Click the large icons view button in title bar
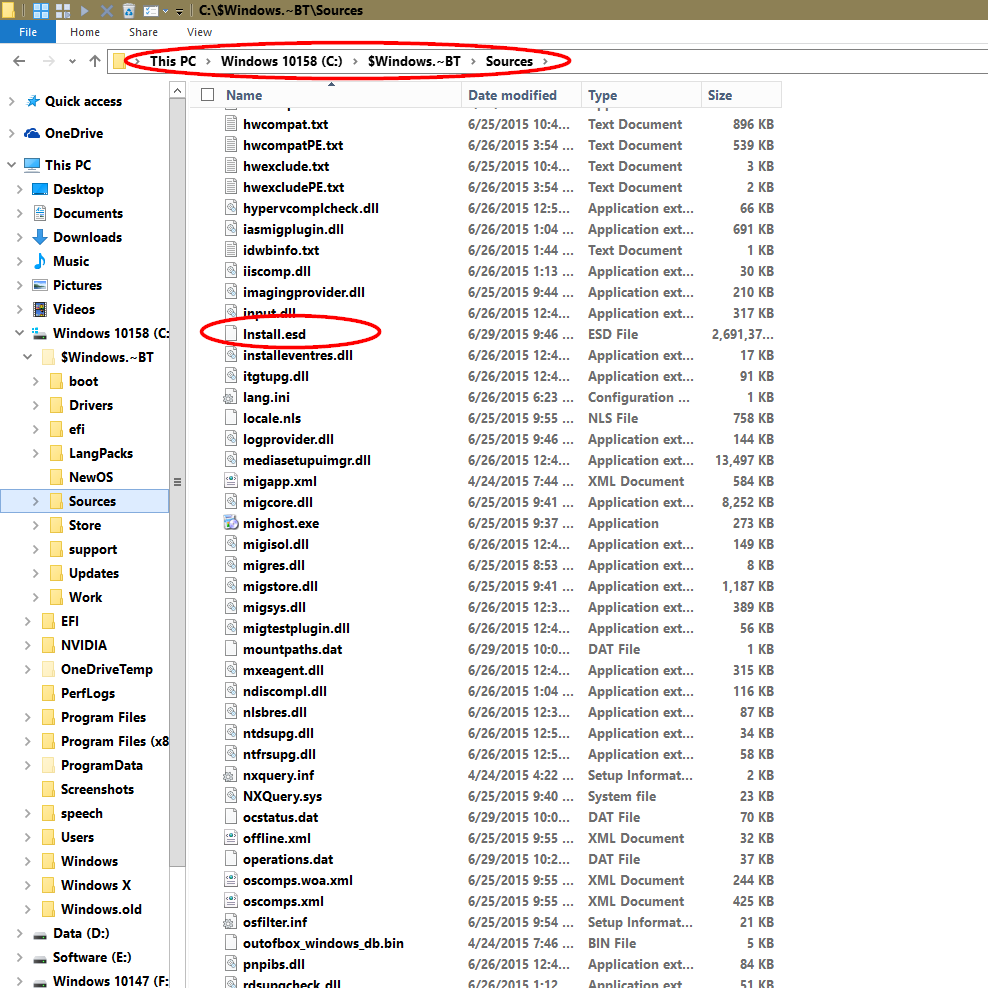 (x=41, y=10)
